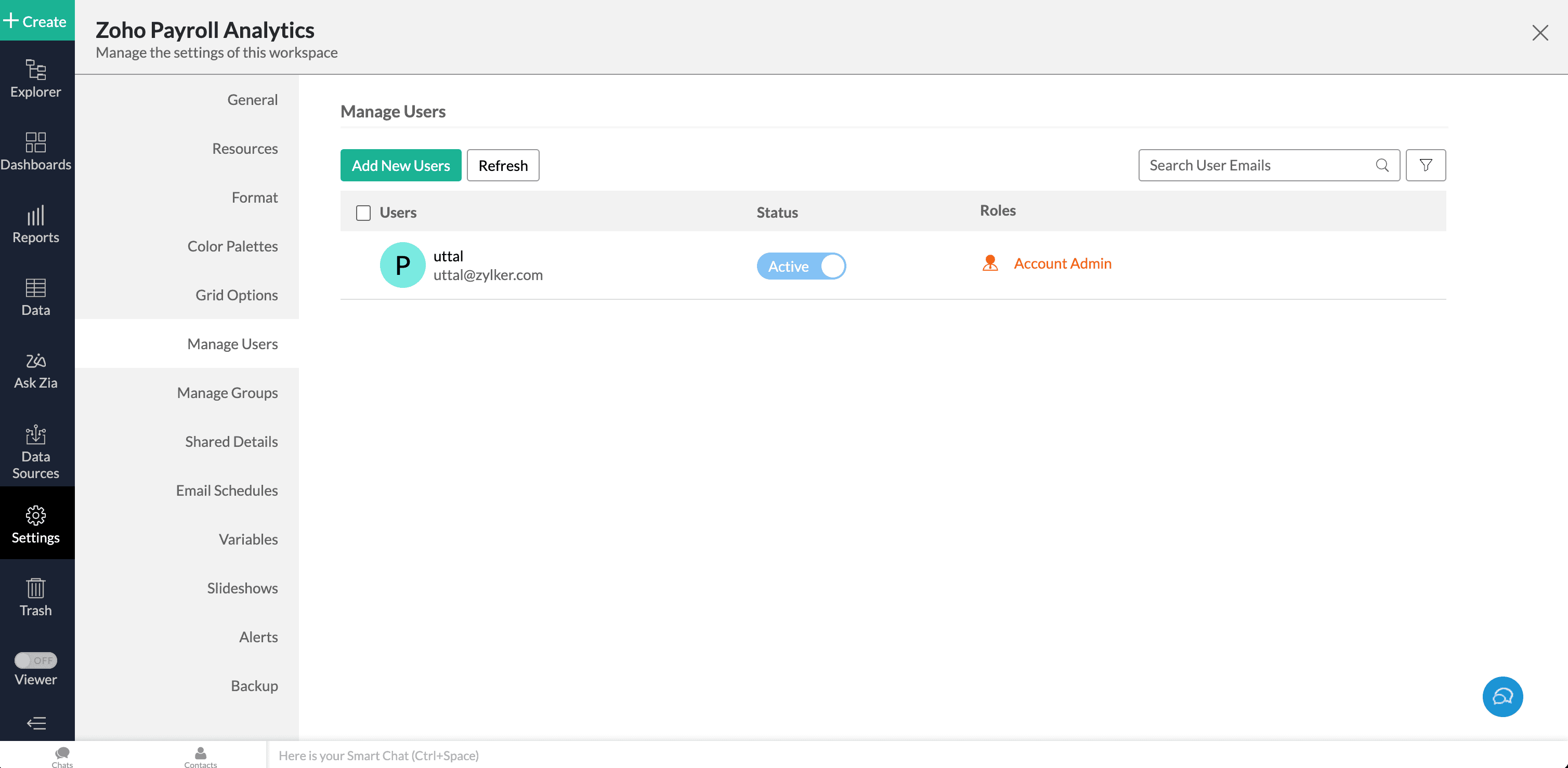Collapse the left sidebar
1568x768 pixels.
[35, 723]
